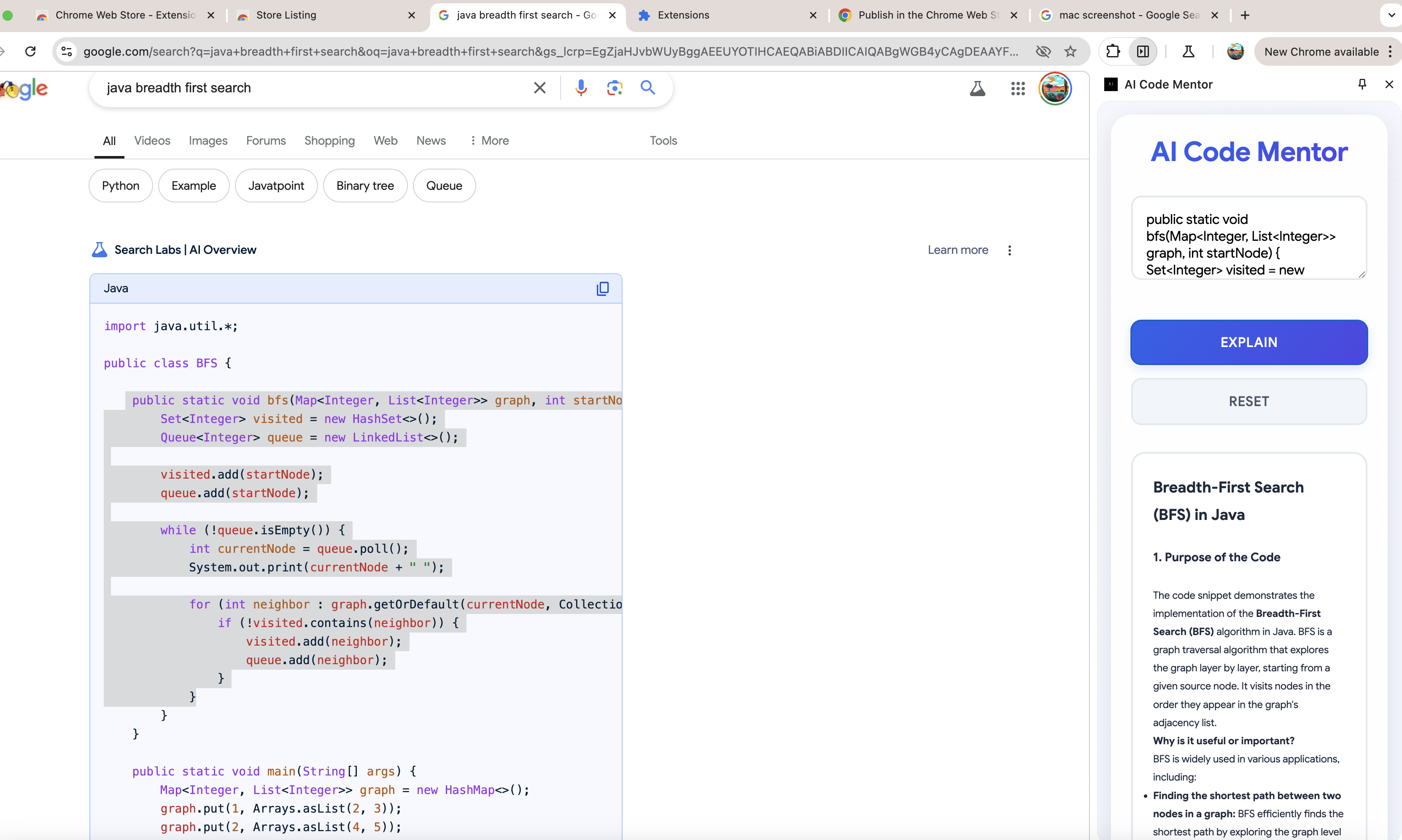Toggle the Chrome side panel
This screenshot has height=840, width=1402.
coord(1143,51)
